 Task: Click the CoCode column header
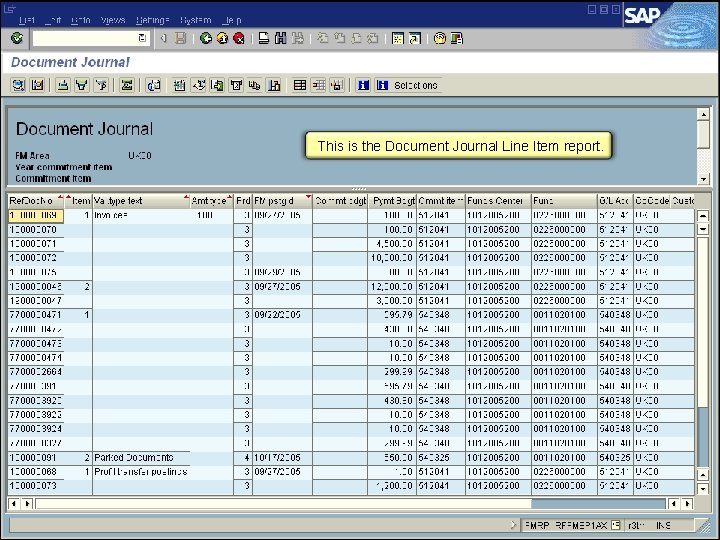pos(652,201)
